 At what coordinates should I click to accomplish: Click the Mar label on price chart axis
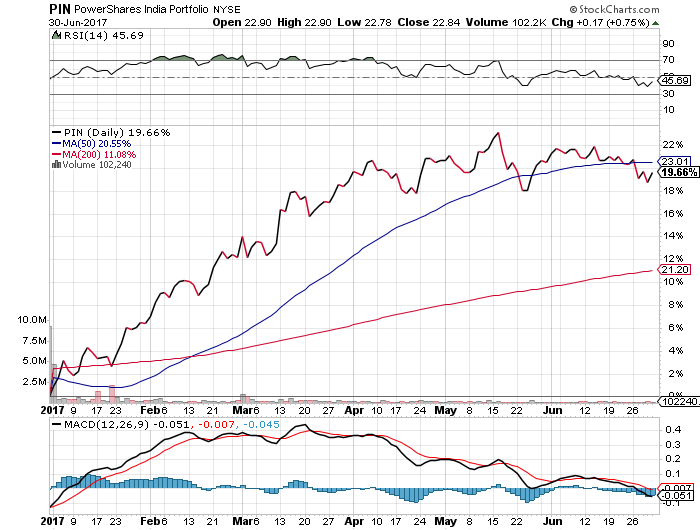[x=242, y=410]
